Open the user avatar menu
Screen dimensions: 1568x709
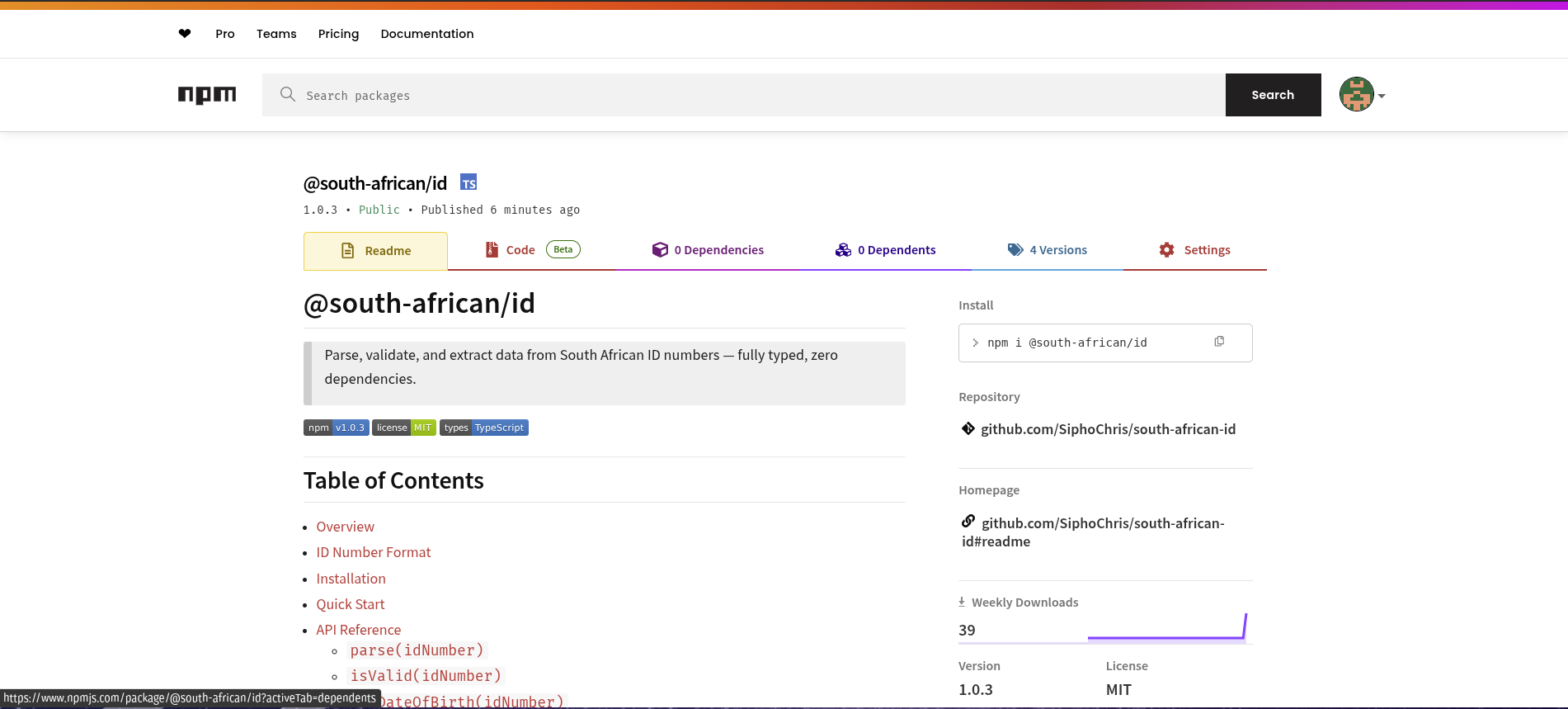pyautogui.click(x=1356, y=94)
